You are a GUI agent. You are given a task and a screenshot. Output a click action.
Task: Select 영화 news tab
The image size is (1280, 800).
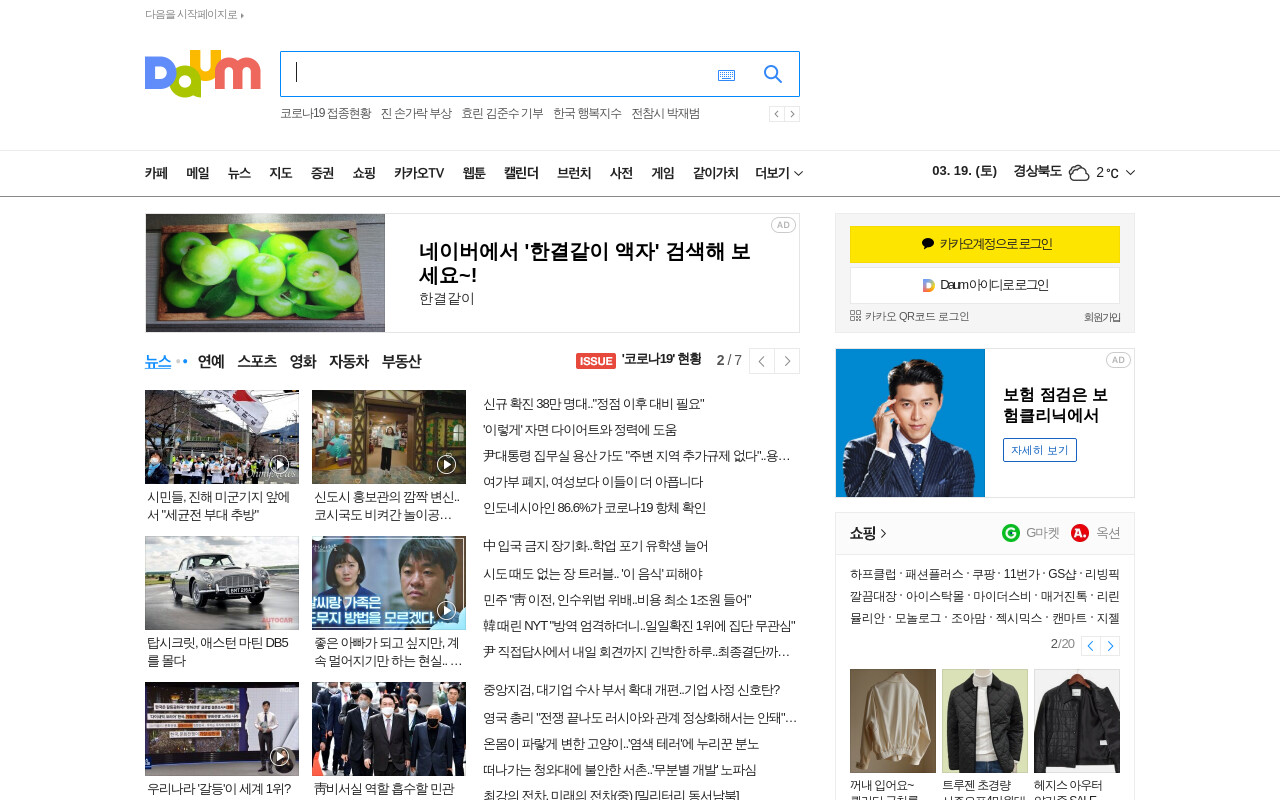(x=303, y=361)
